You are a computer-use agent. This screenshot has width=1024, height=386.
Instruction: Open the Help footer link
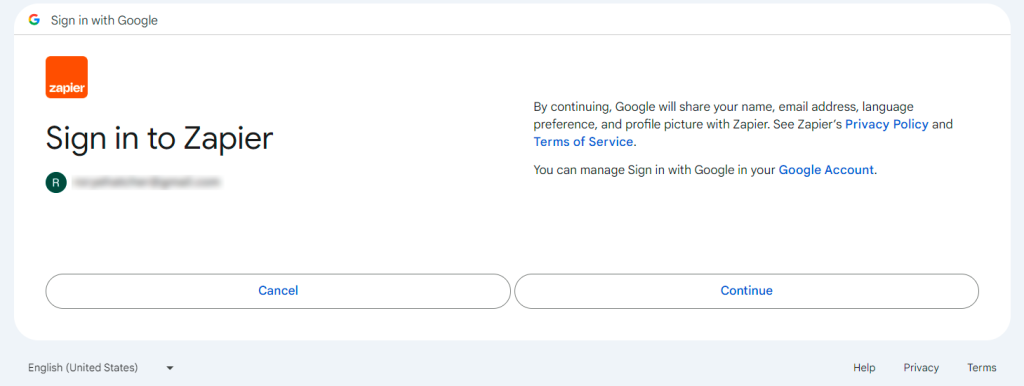tap(864, 368)
